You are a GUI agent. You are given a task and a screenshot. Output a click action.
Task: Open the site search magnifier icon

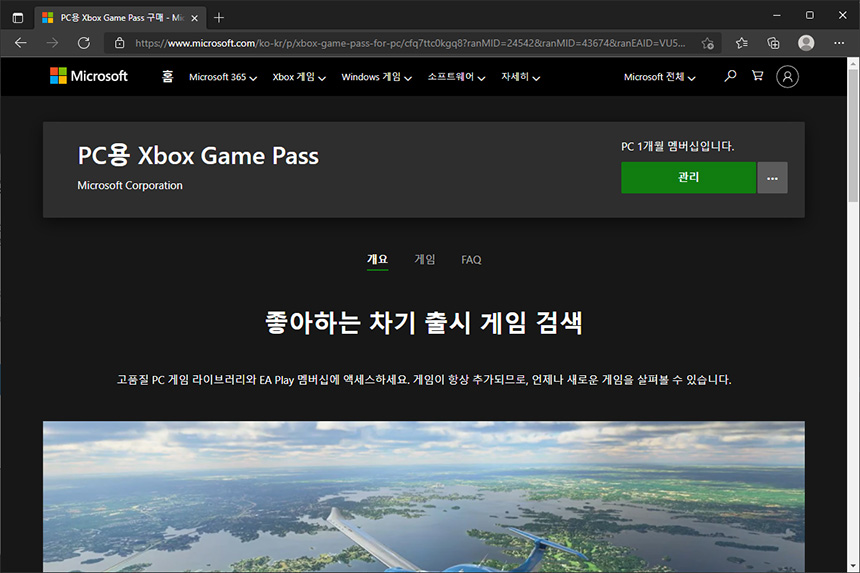730,76
